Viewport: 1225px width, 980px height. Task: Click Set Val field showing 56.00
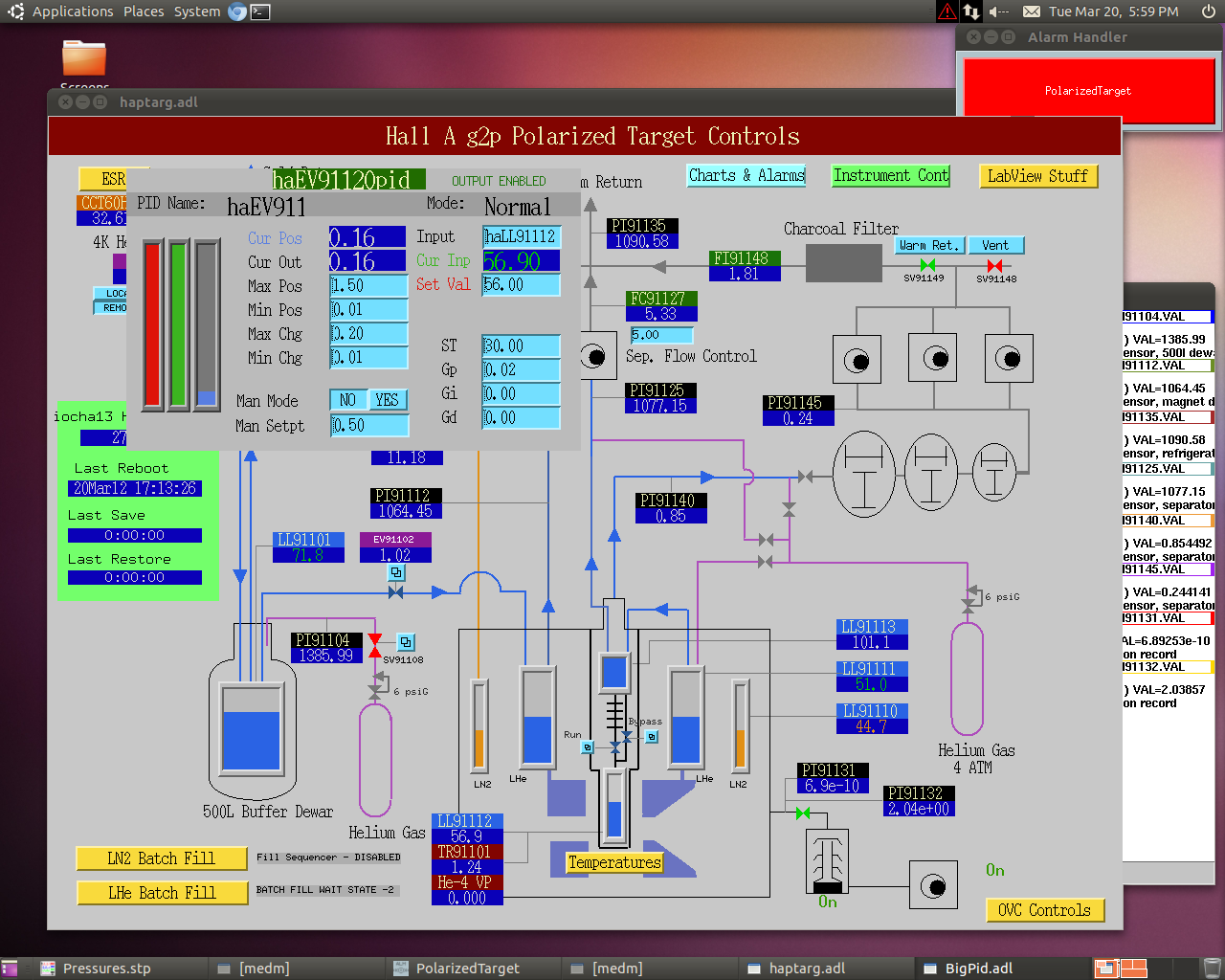click(x=521, y=284)
